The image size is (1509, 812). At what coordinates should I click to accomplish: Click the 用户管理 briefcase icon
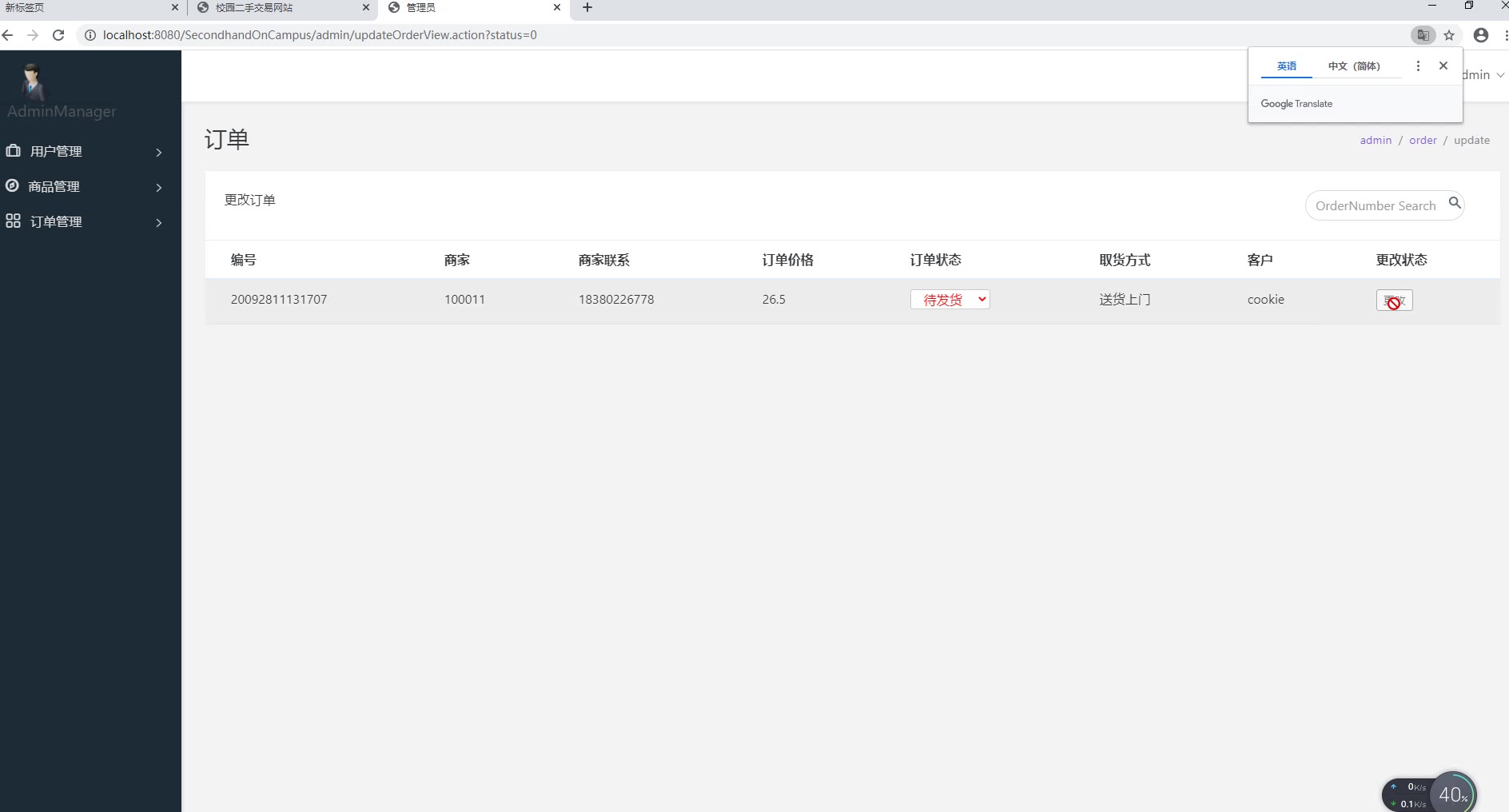coord(14,150)
